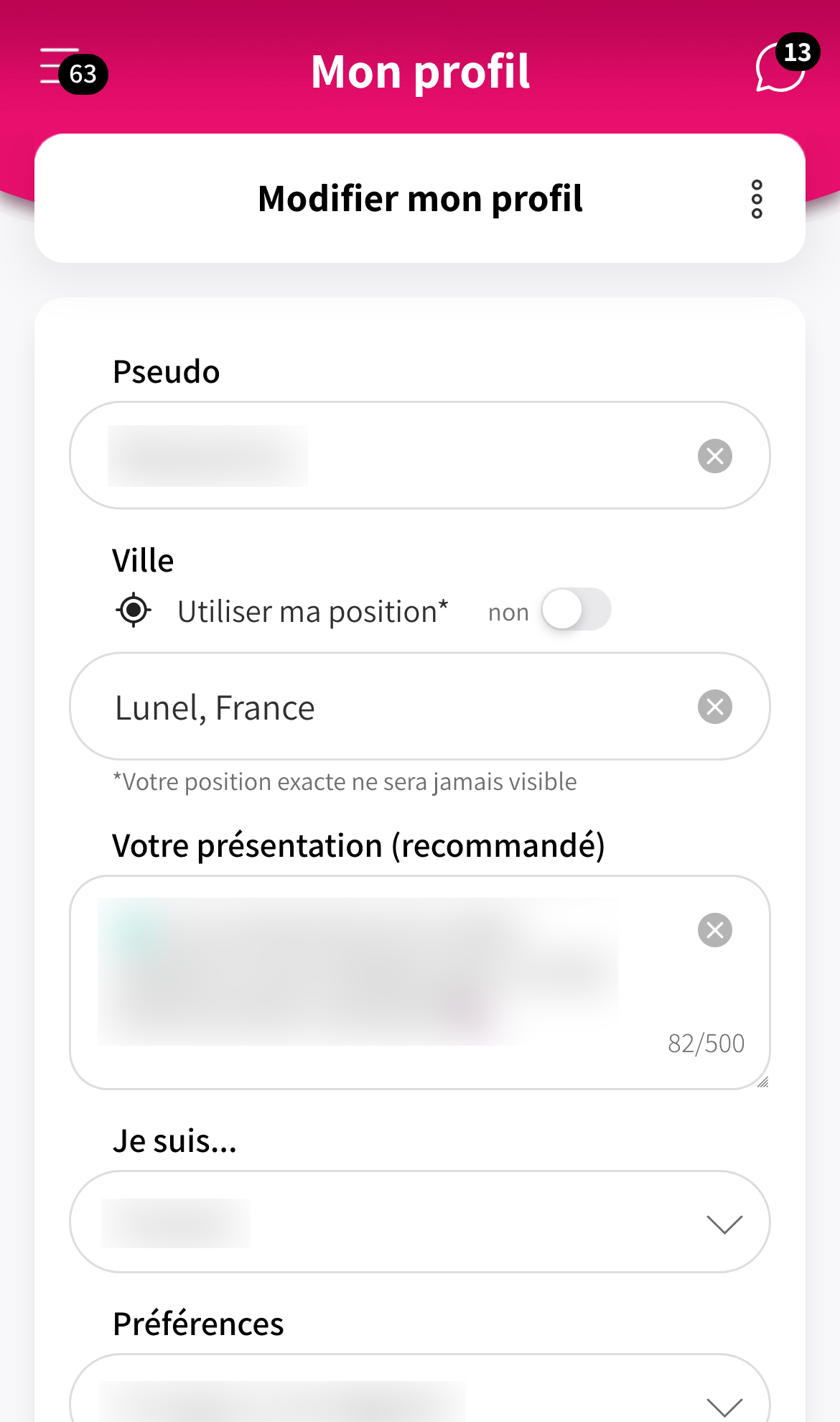Clear the Pseudo field
Screen dimensions: 840x1422
coord(714,456)
